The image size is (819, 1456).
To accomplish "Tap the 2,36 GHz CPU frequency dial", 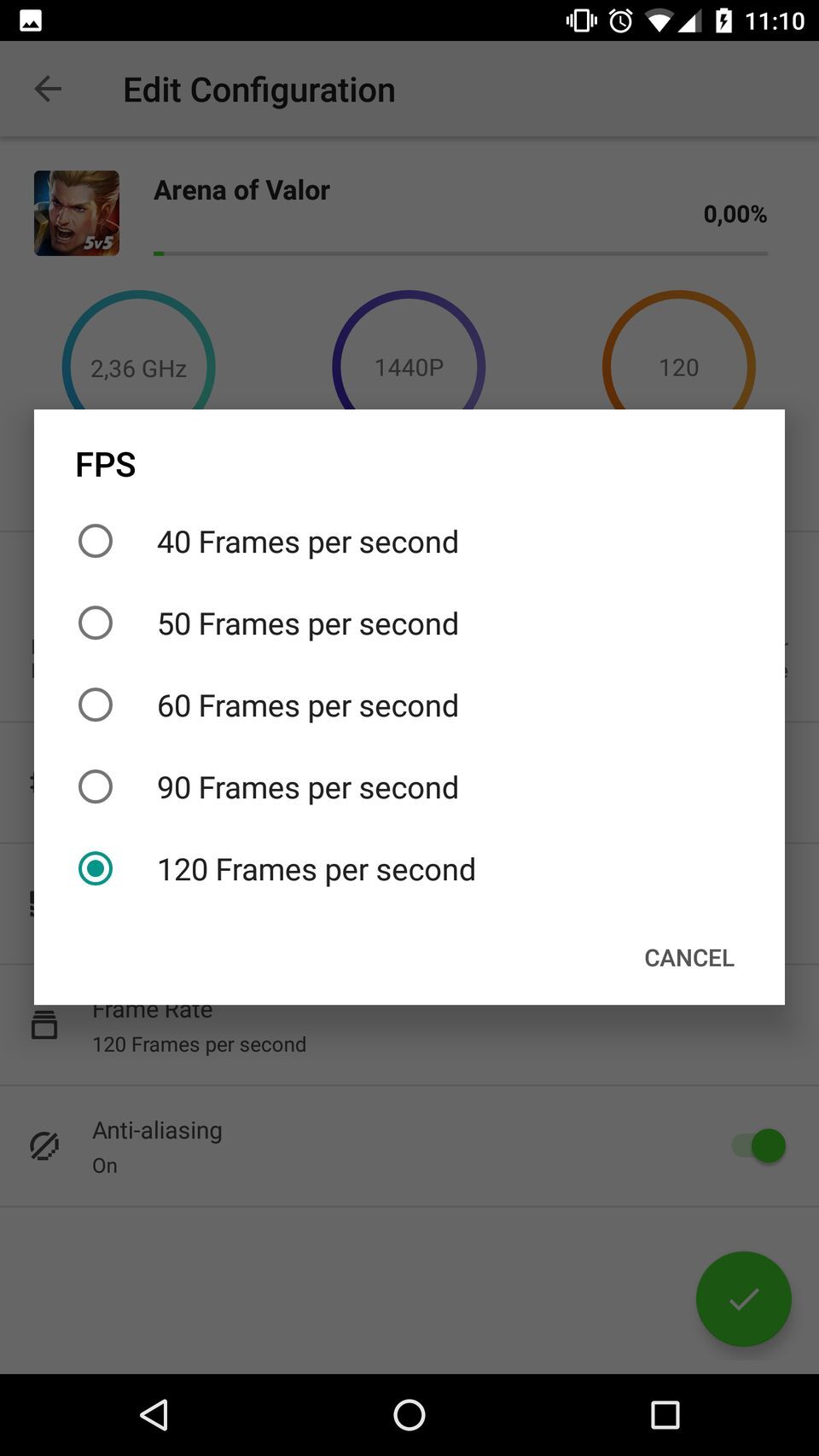I will (138, 367).
